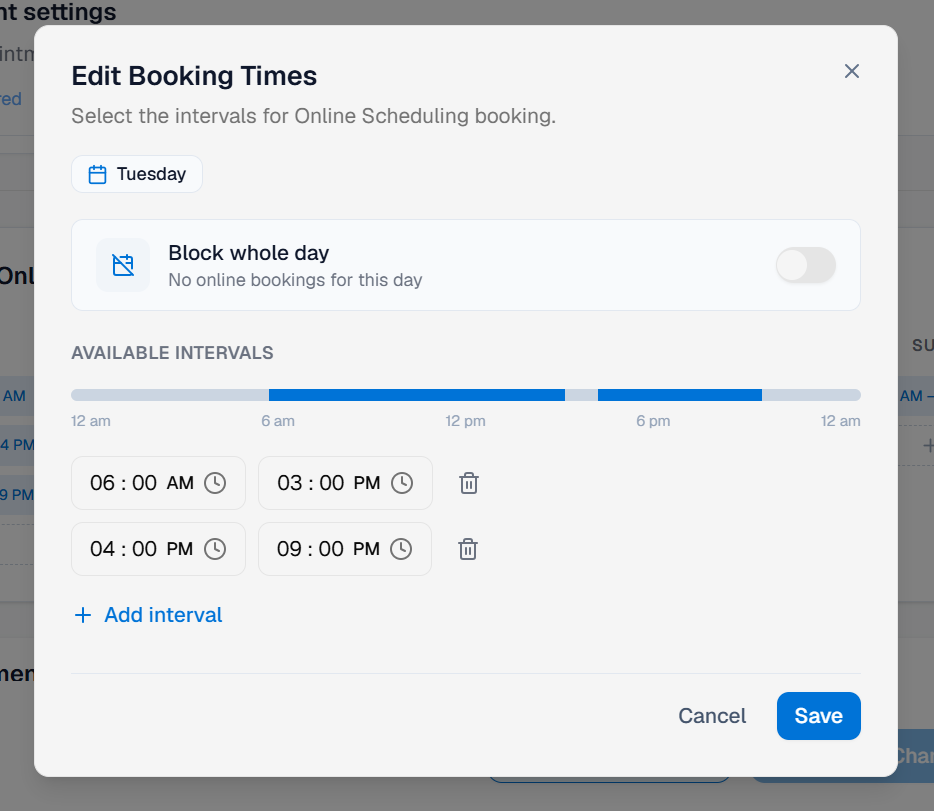The image size is (934, 811).
Task: Click the 12 pm timeline label
Action: [x=465, y=421]
